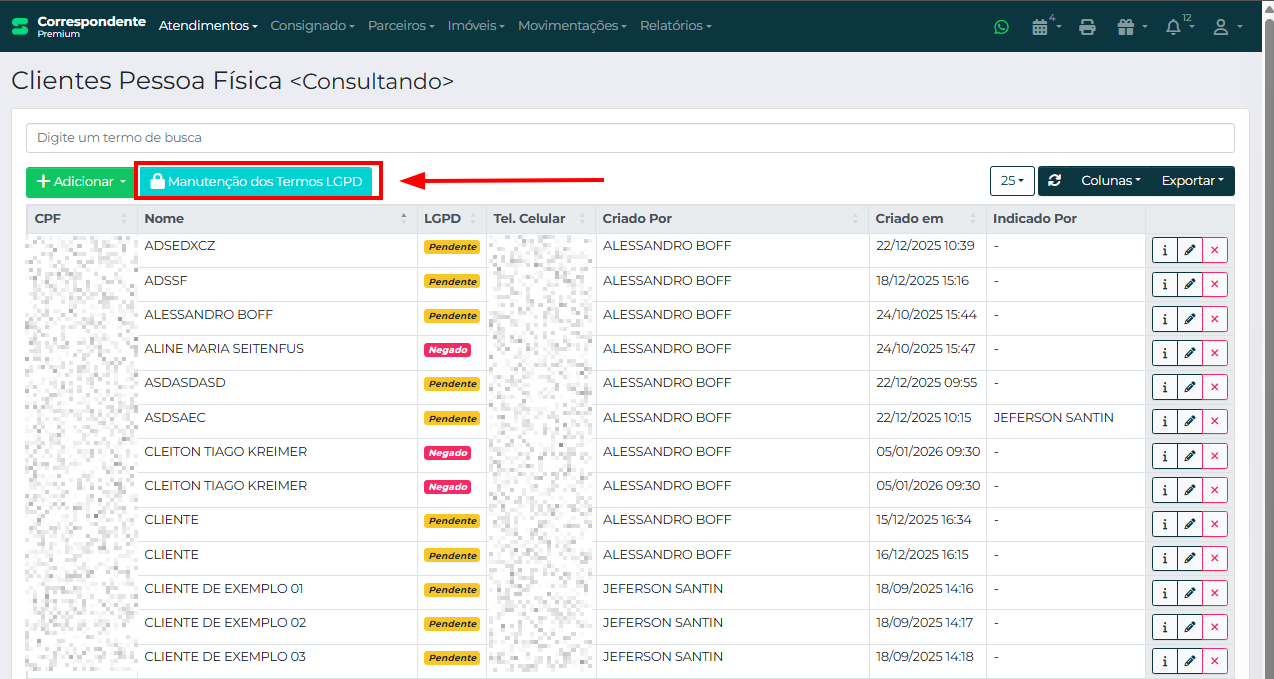Viewport: 1274px width, 679px height.
Task: Open the user profile icon menu
Action: (1221, 27)
